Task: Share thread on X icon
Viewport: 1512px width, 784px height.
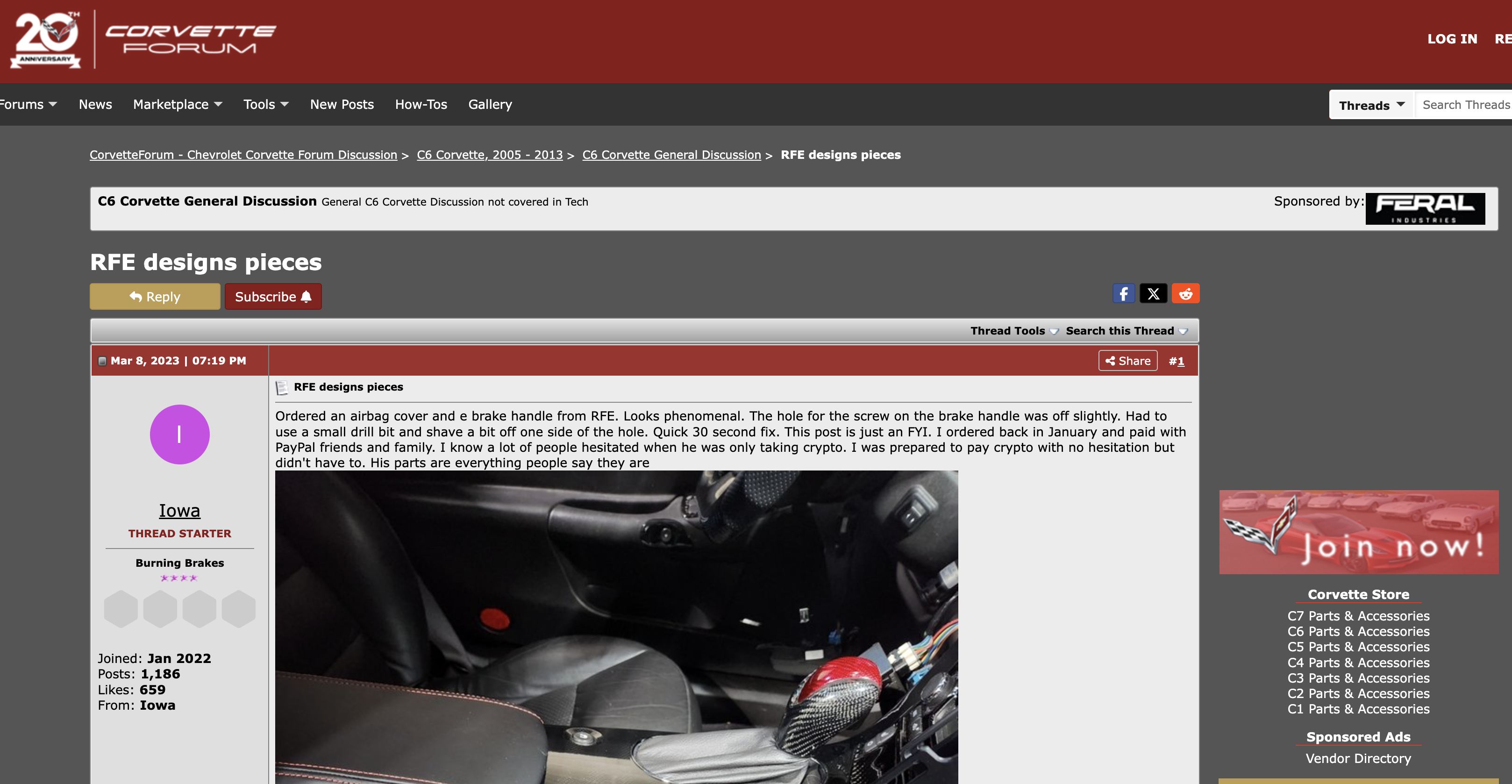Action: click(1153, 293)
